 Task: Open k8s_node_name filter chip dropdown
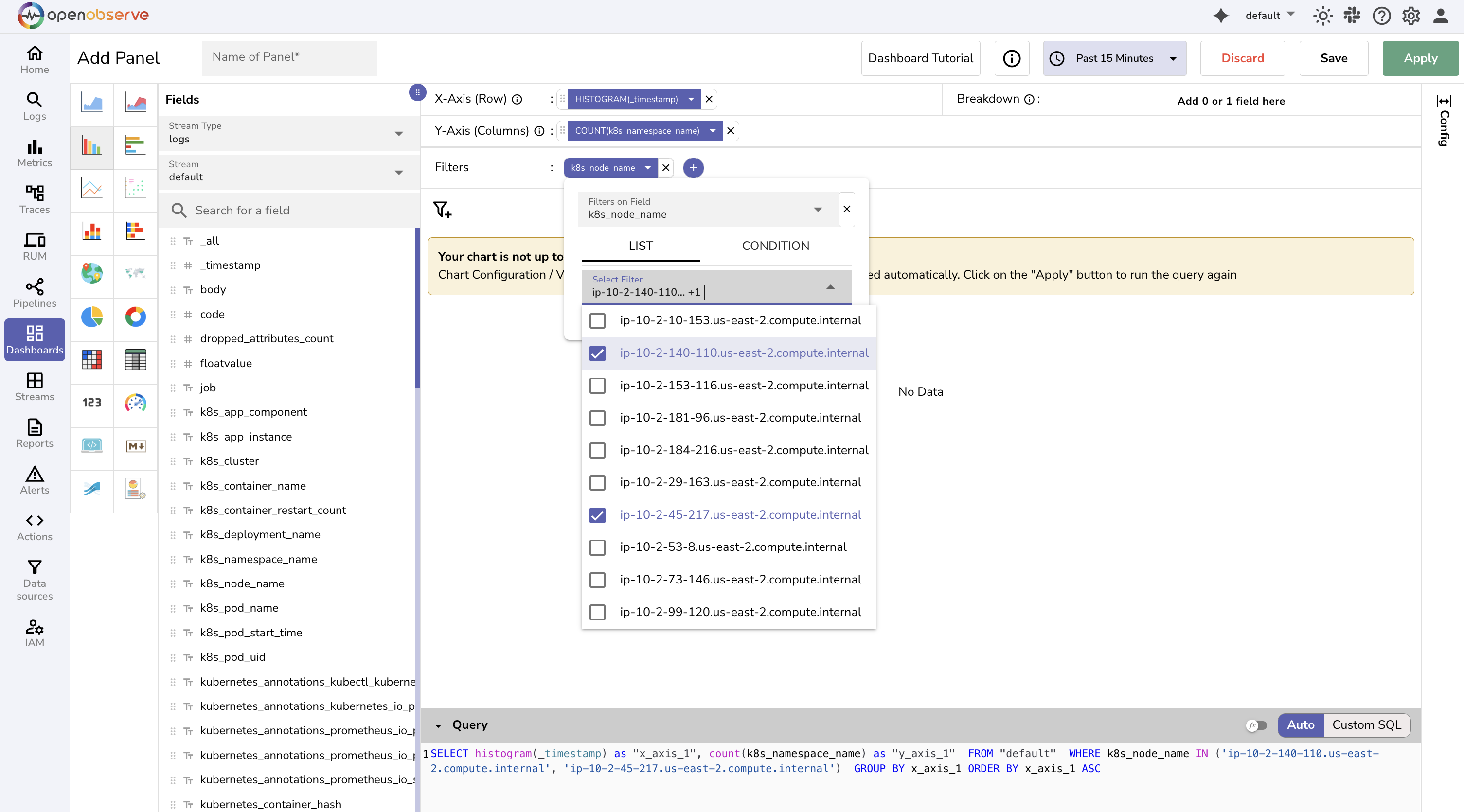[647, 168]
